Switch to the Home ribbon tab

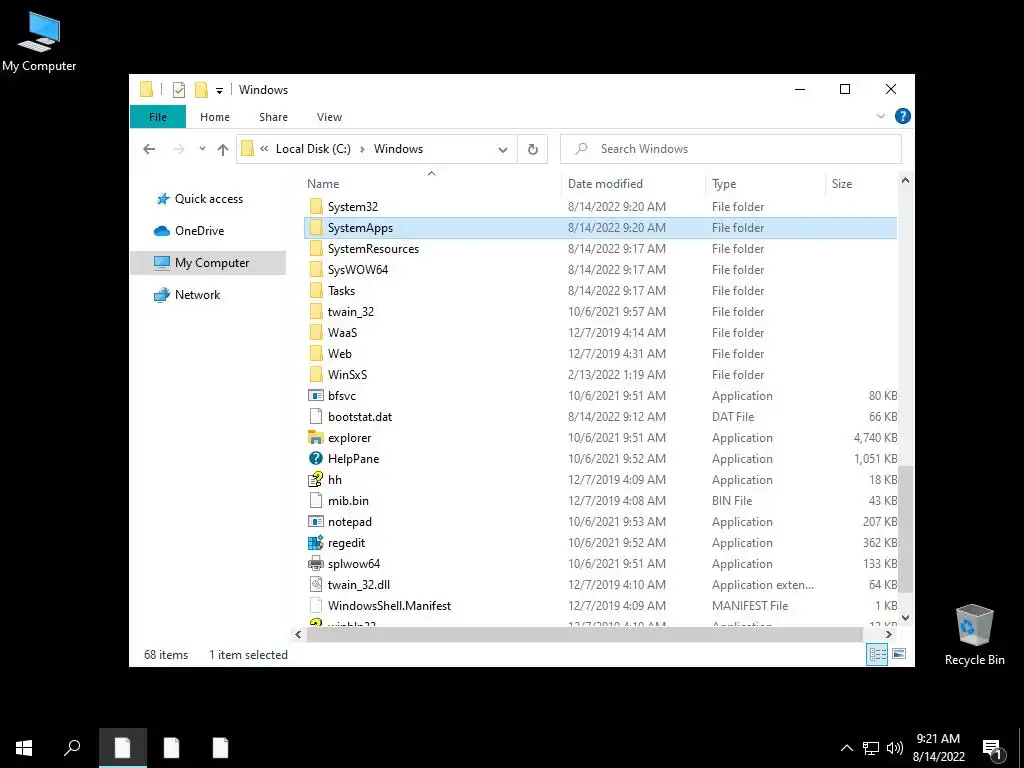215,117
